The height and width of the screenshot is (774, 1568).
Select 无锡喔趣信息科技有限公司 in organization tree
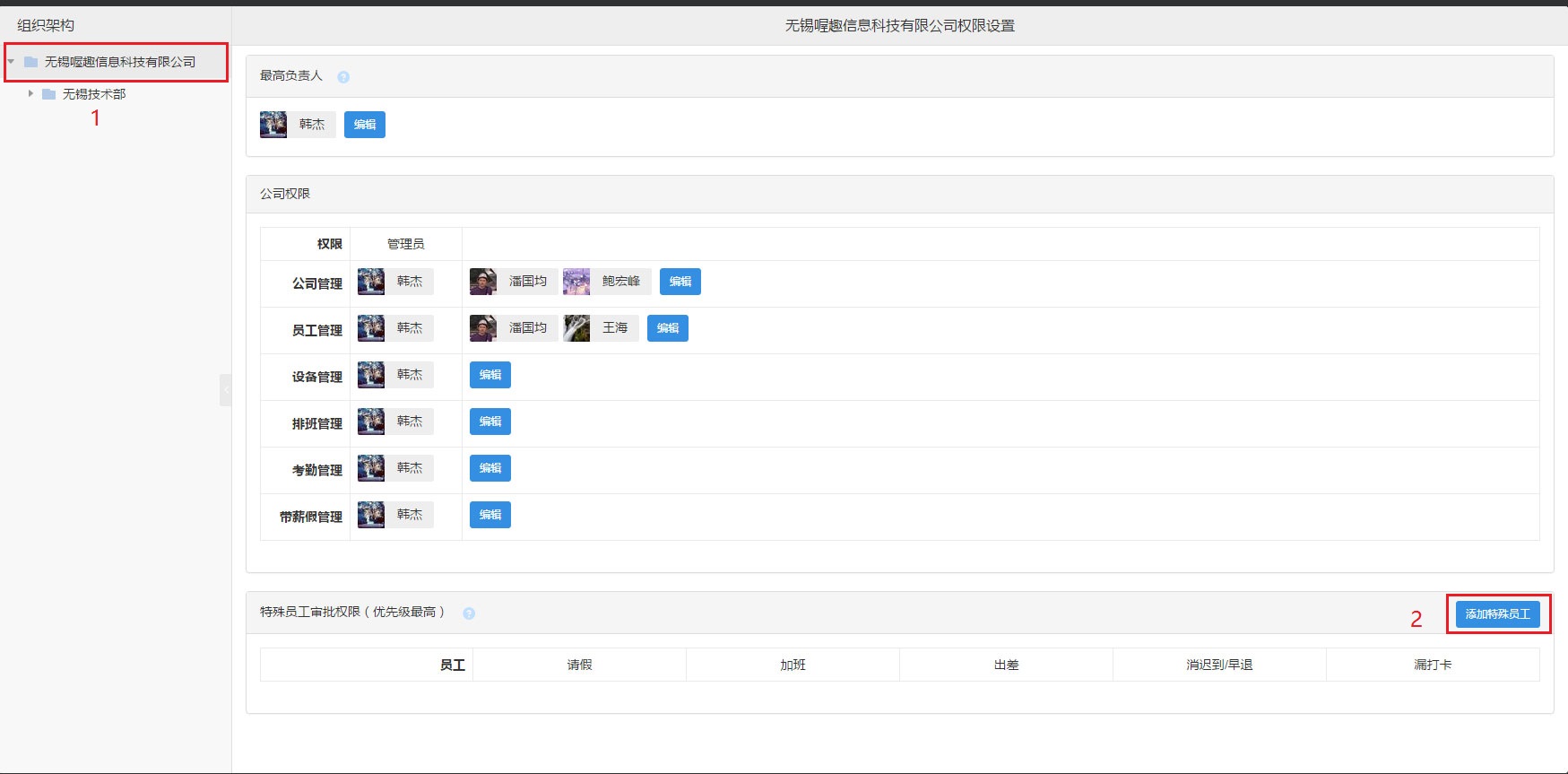pos(120,62)
